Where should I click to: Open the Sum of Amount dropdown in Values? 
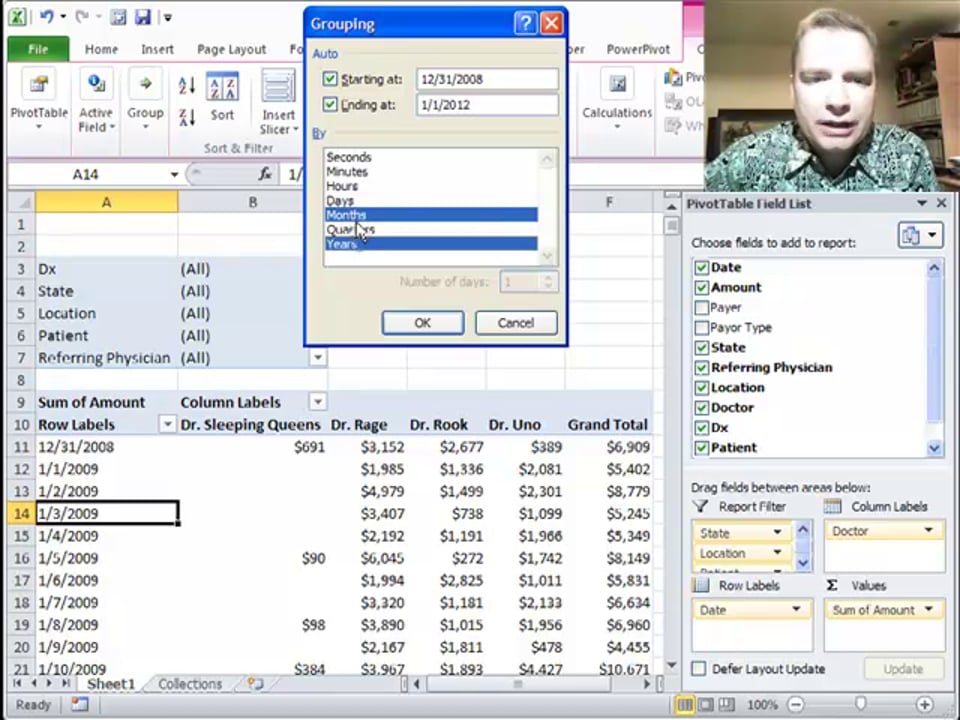coord(928,609)
